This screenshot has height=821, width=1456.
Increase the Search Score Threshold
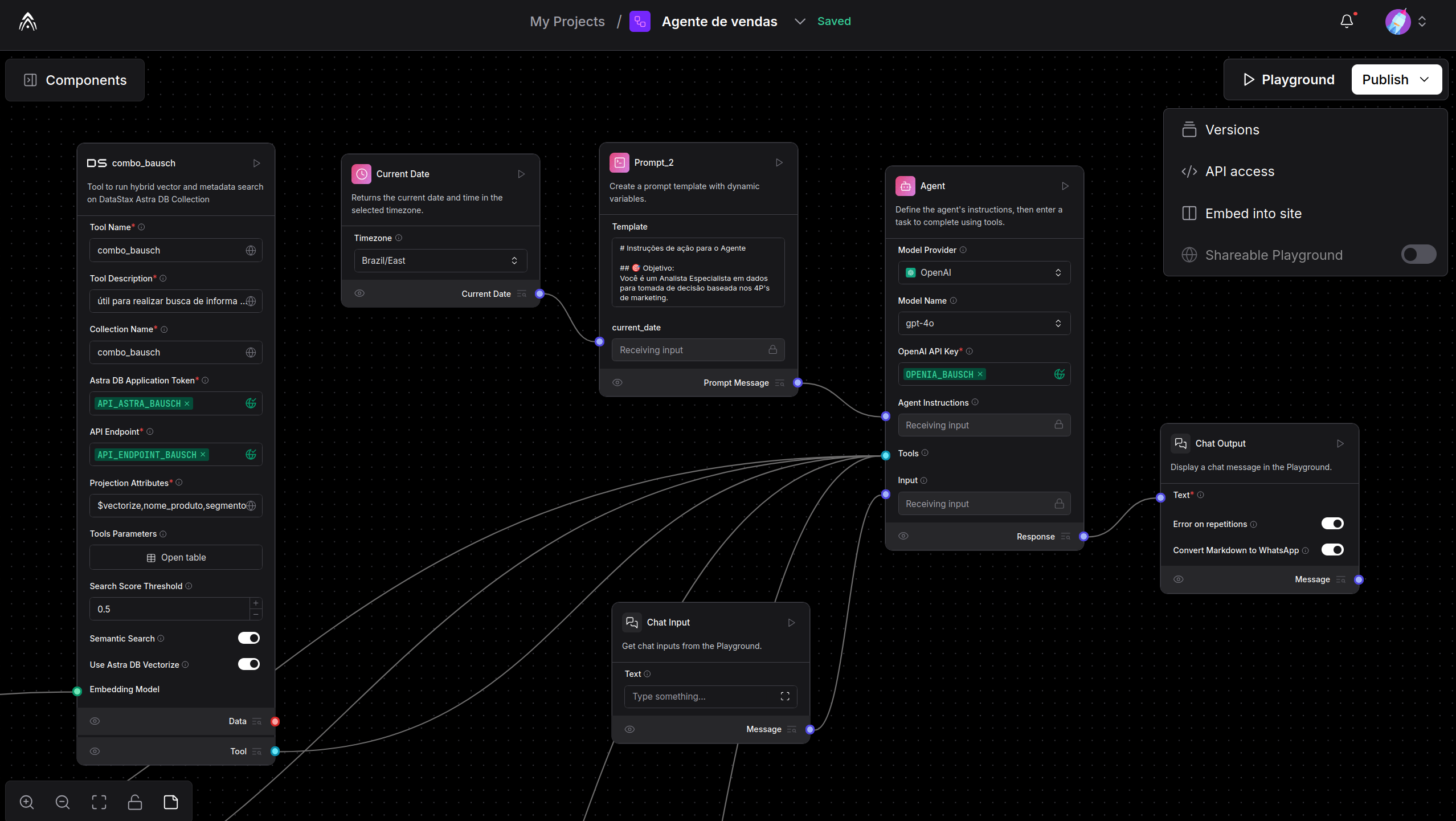click(x=256, y=603)
